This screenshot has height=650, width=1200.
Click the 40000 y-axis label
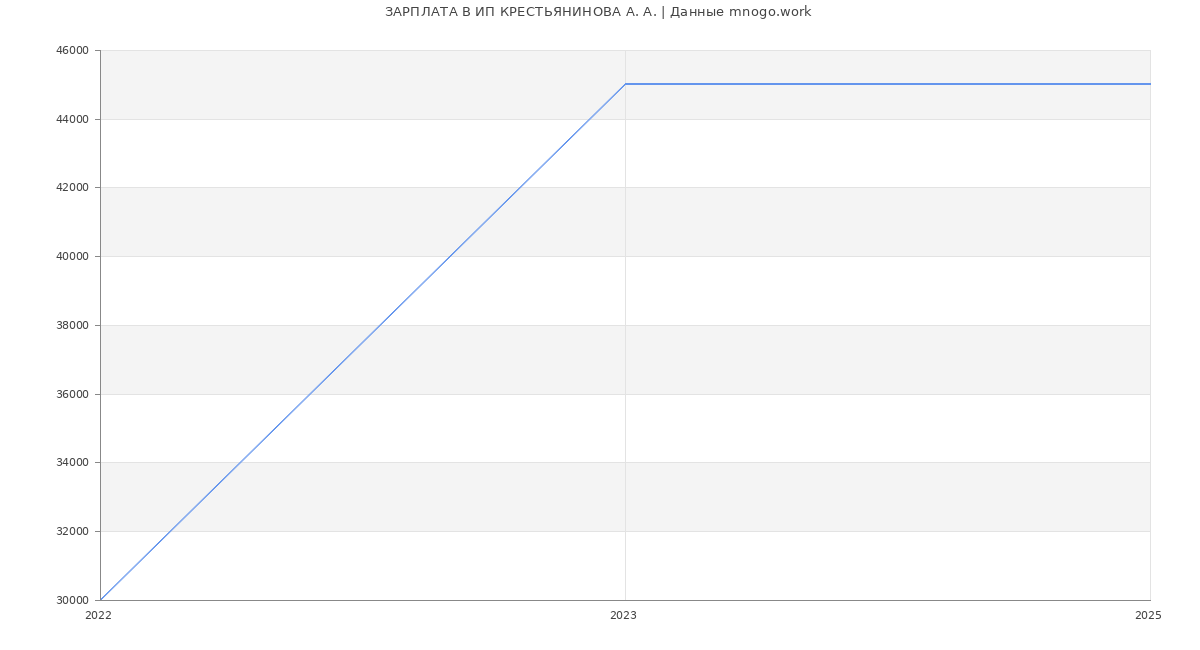tap(72, 257)
